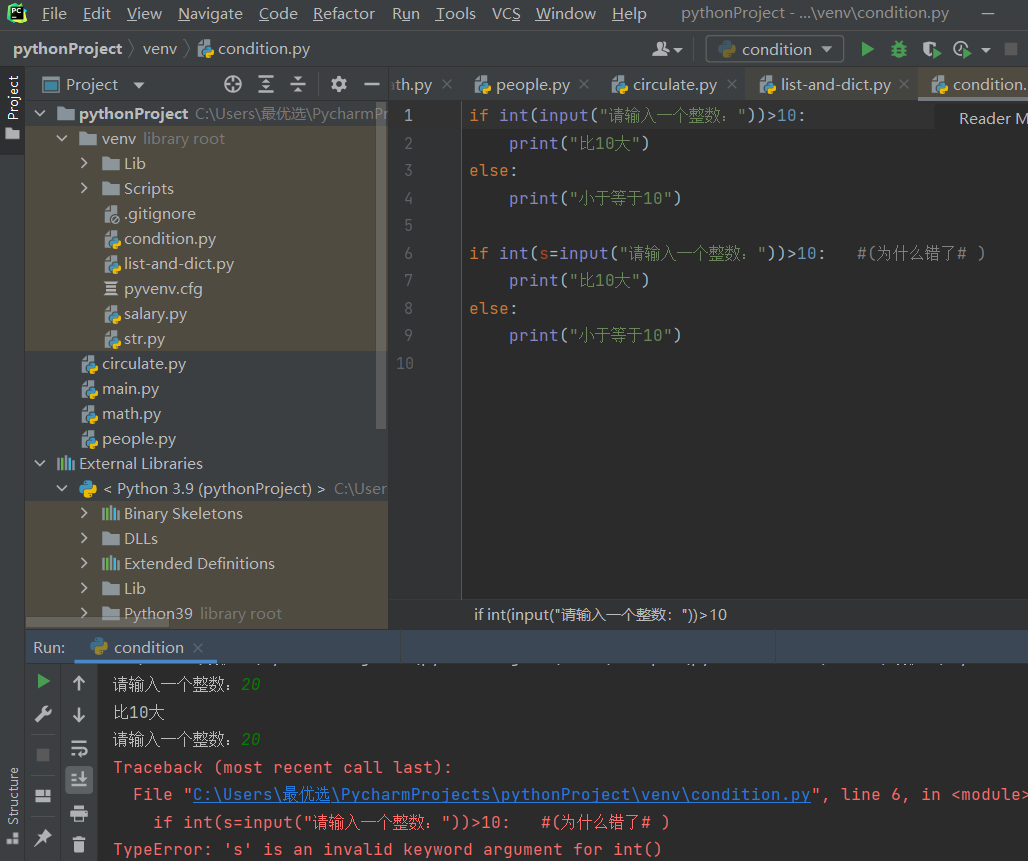Expand all items in Project panel
The height and width of the screenshot is (861, 1028).
pyautogui.click(x=266, y=84)
